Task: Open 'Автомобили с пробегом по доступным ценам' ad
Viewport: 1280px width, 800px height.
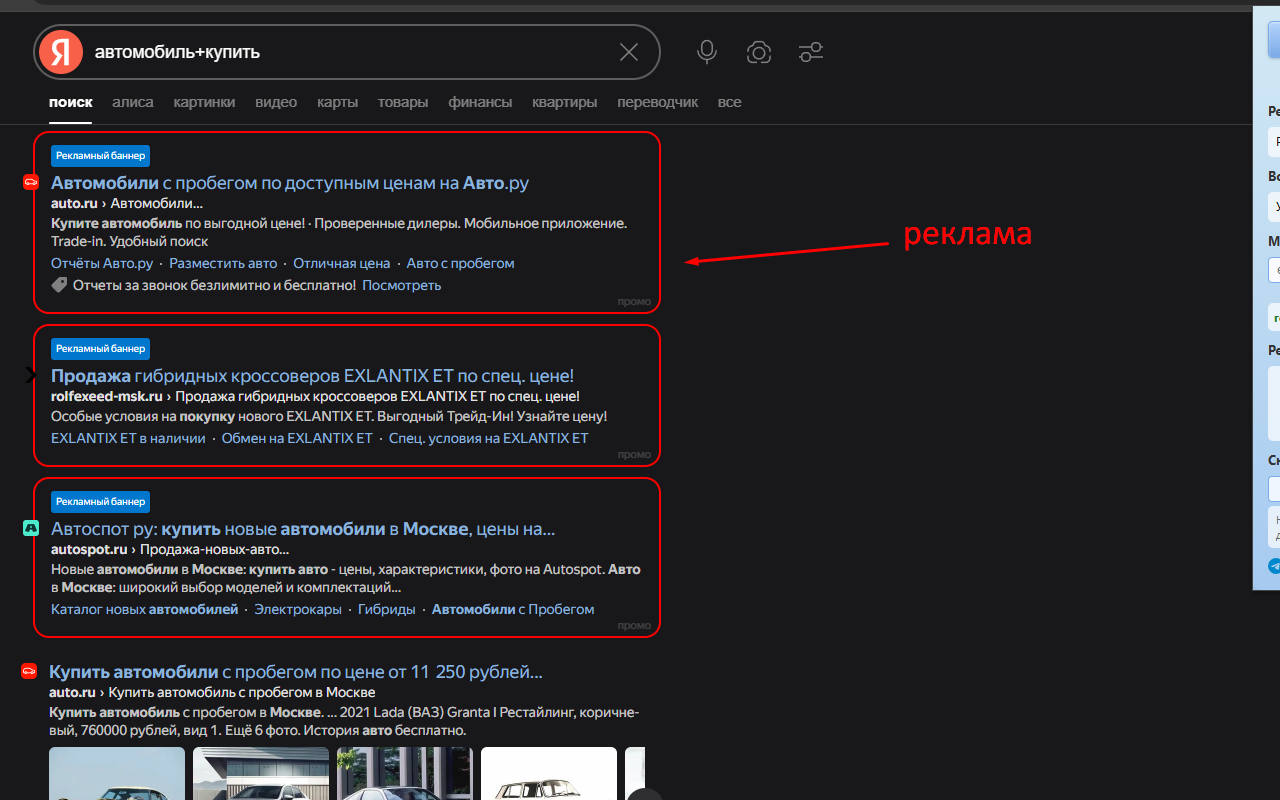Action: pos(290,183)
